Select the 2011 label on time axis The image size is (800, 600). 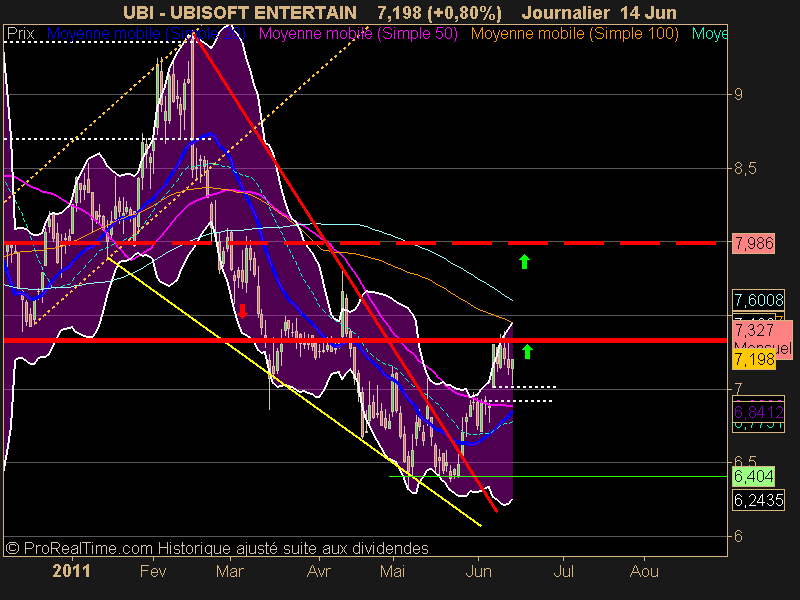pyautogui.click(x=71, y=571)
